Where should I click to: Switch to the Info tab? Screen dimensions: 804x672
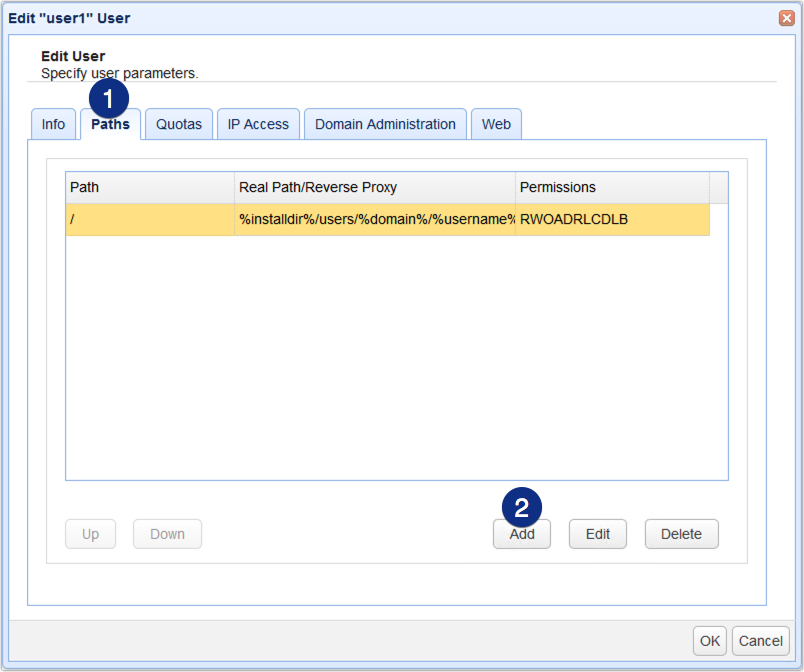click(x=53, y=124)
